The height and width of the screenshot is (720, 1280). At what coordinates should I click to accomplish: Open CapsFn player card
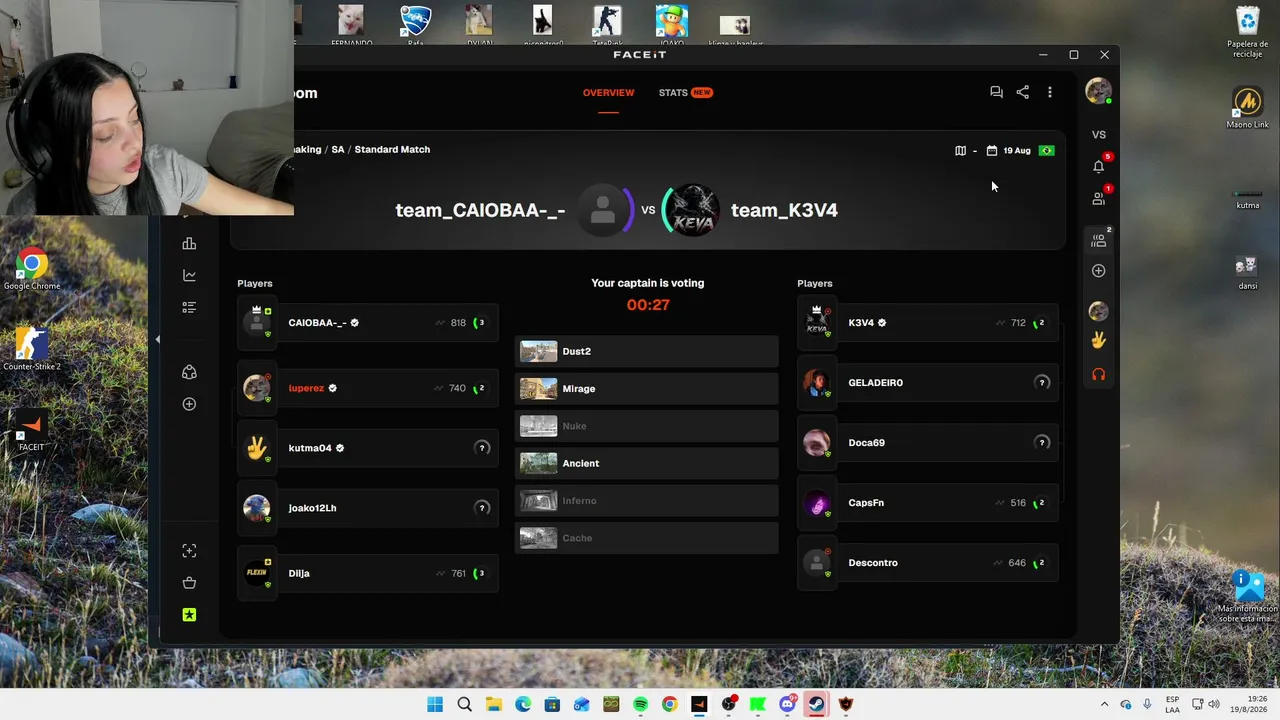coord(928,503)
